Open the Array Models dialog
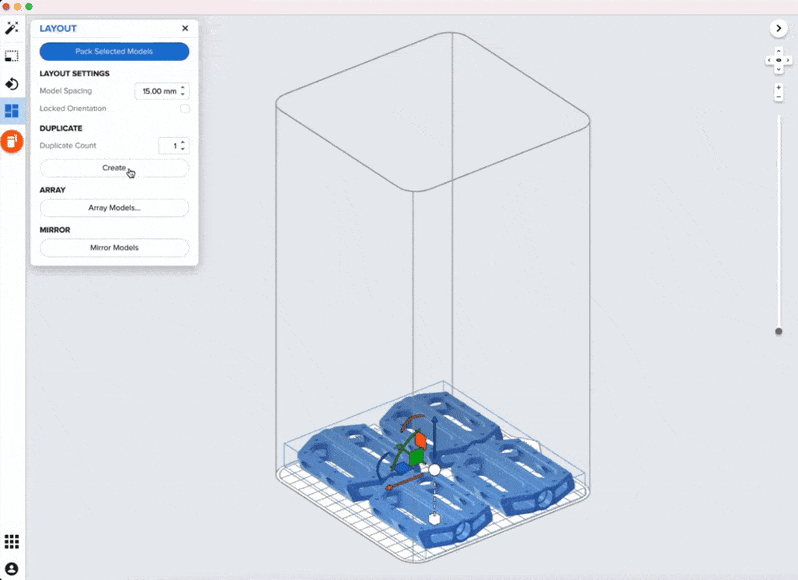 point(115,208)
